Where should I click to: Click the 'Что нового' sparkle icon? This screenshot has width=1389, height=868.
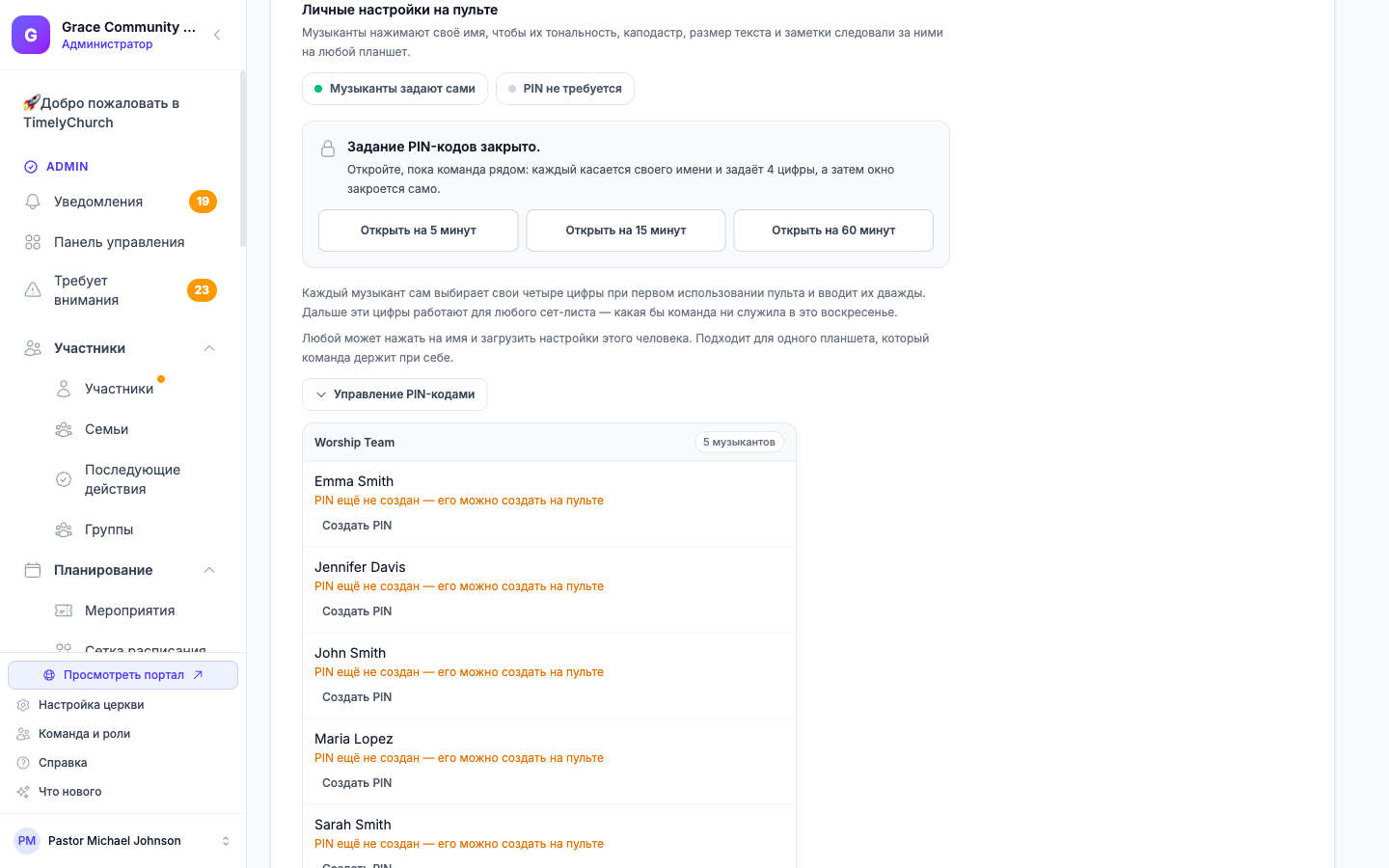tap(23, 792)
